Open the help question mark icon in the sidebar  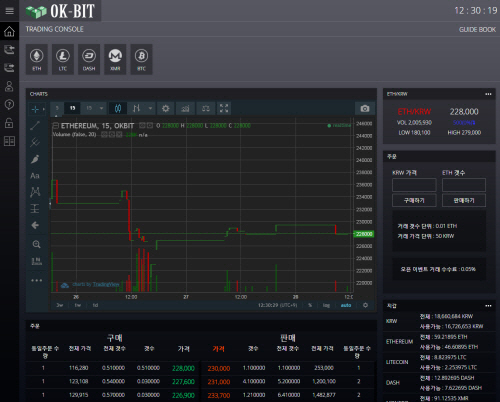tap(9, 104)
